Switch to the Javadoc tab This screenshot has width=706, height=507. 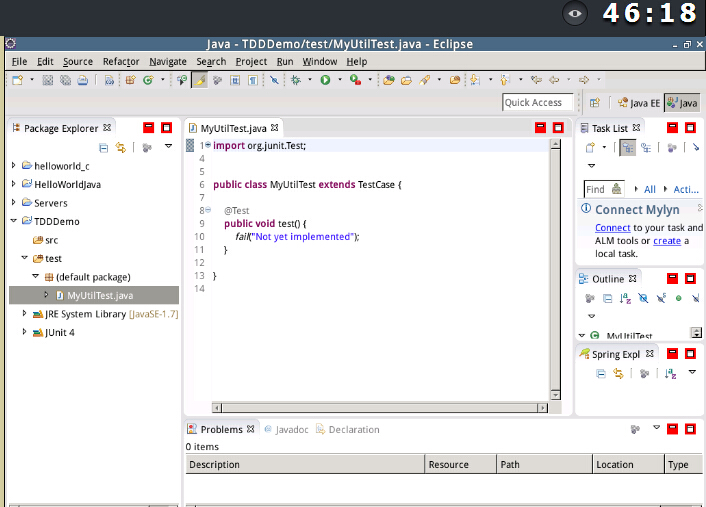(x=286, y=430)
